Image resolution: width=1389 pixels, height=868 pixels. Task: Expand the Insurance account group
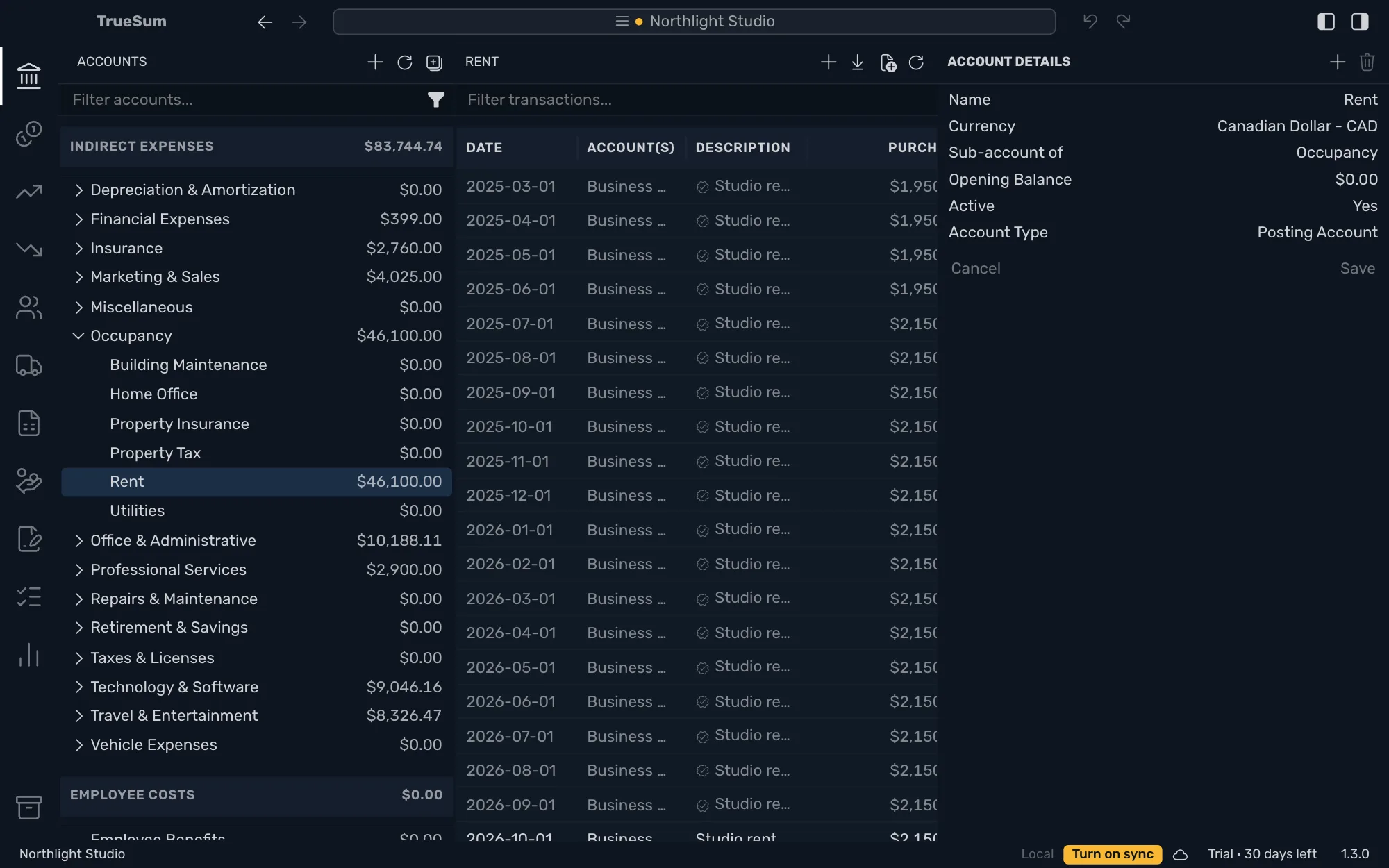[78, 249]
